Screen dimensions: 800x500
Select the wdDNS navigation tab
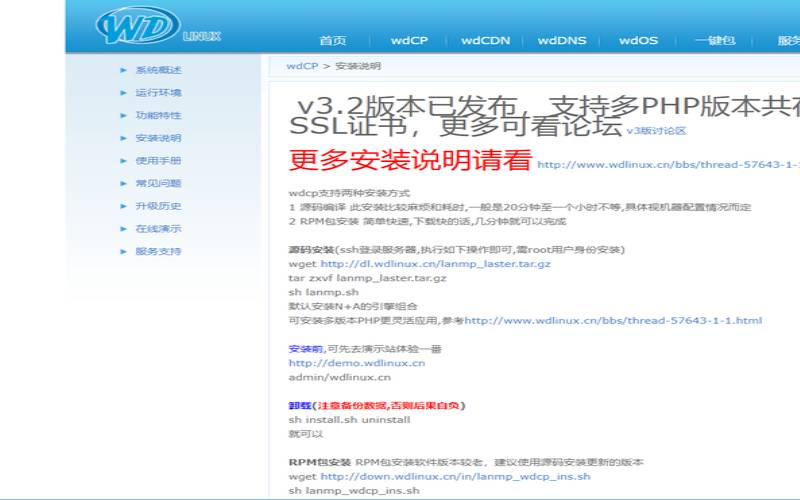(562, 40)
